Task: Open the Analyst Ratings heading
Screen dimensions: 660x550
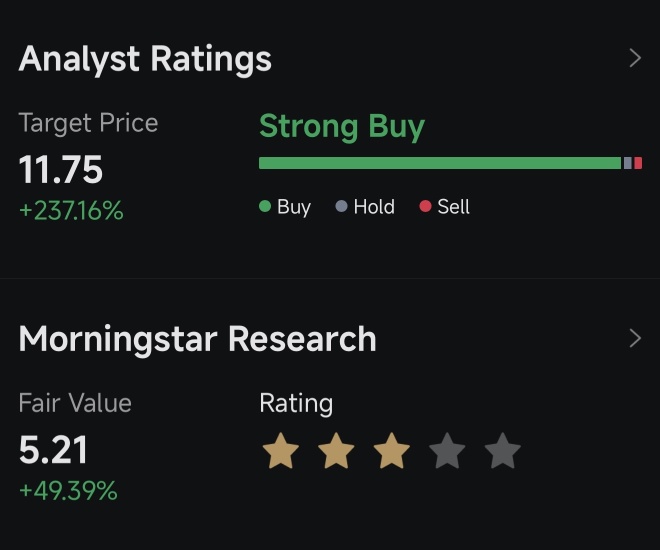Action: point(145,59)
